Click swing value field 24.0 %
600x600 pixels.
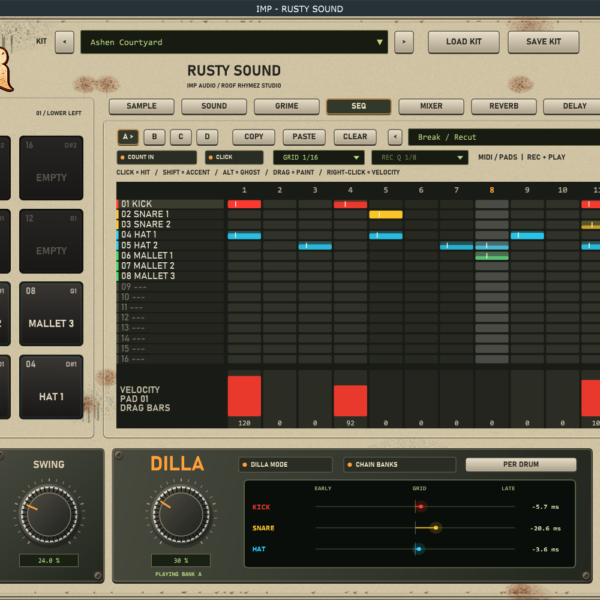tap(49, 561)
